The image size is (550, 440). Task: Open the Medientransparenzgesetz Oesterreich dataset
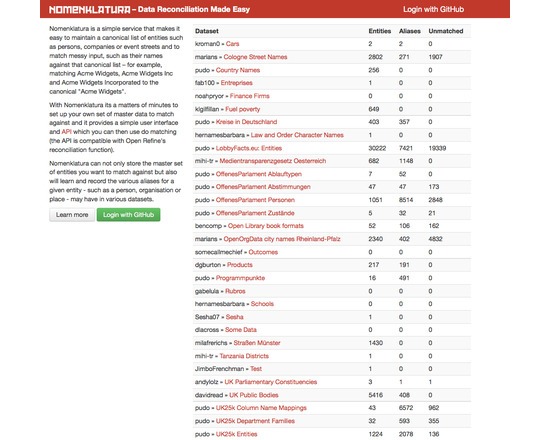273,161
